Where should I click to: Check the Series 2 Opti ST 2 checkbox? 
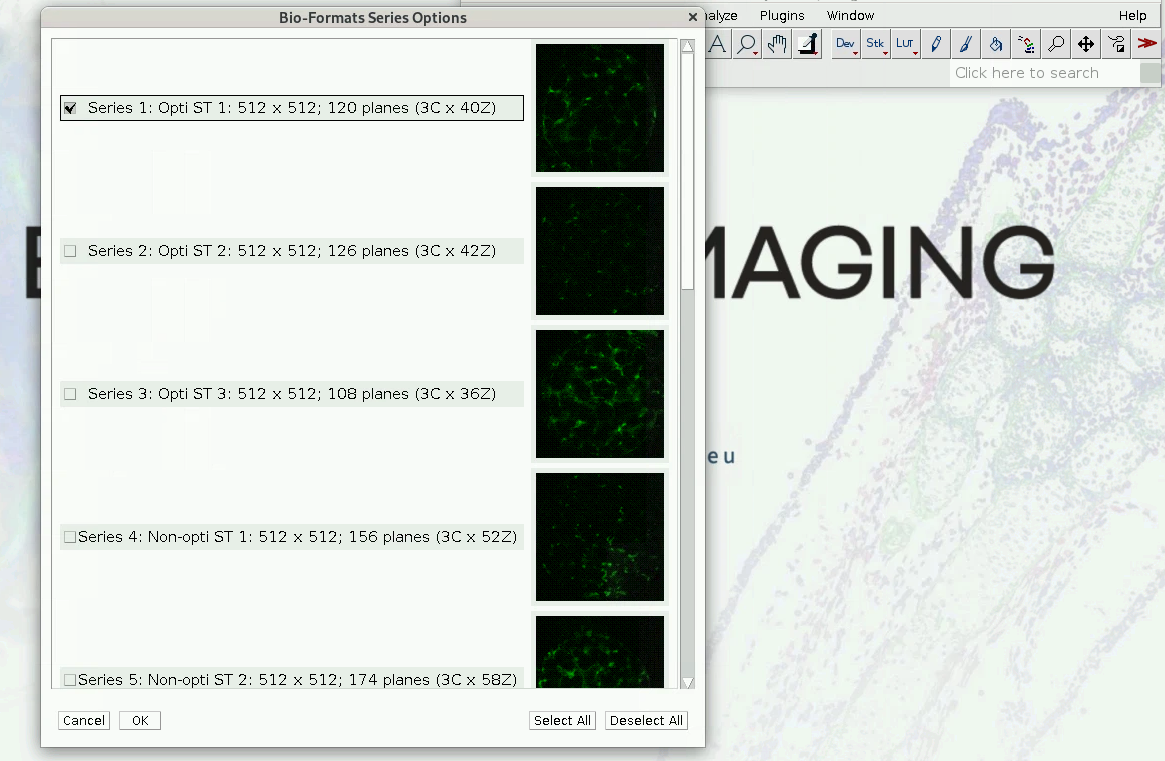(x=70, y=251)
